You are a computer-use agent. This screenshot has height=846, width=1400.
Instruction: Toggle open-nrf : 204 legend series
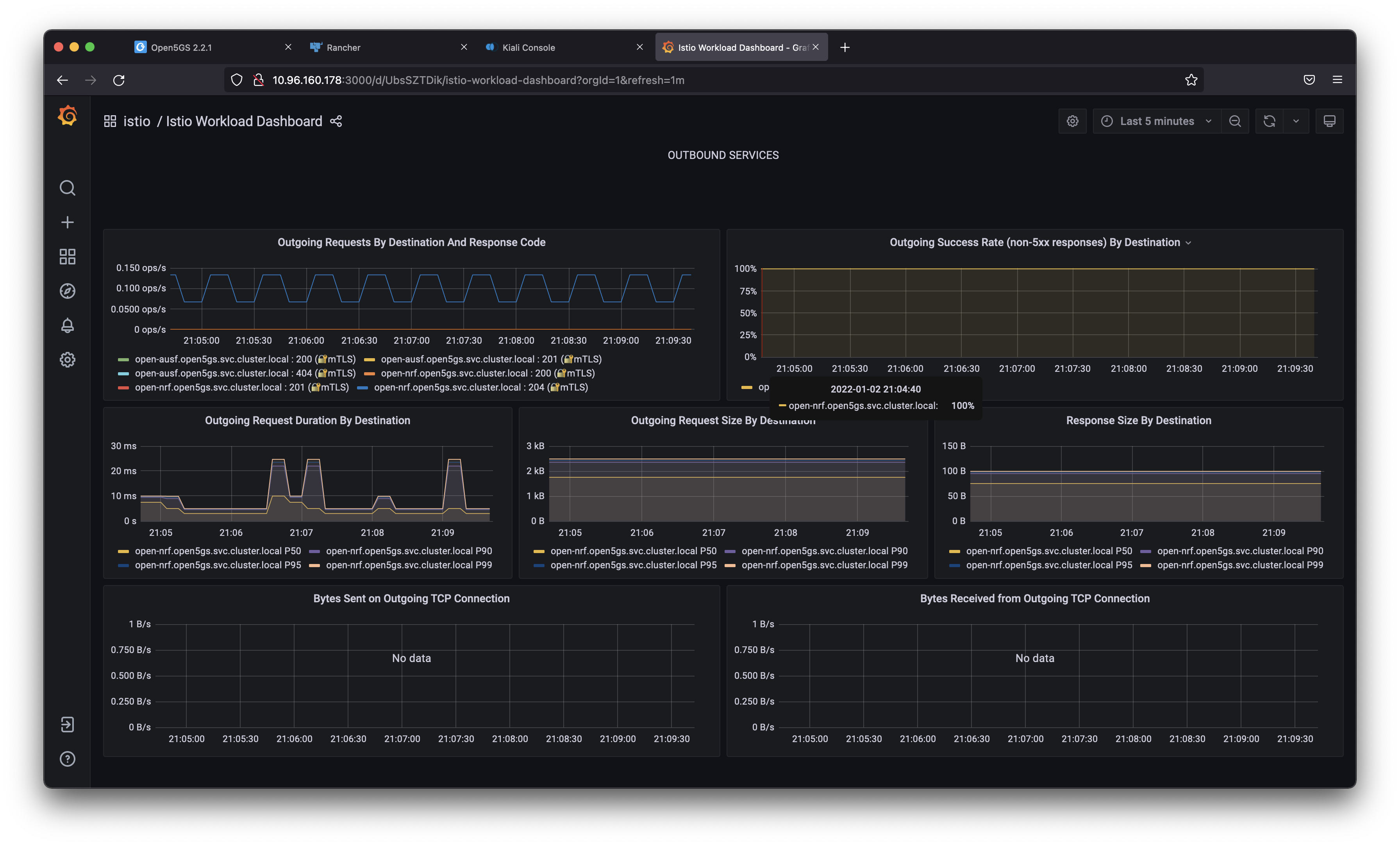pyautogui.click(x=481, y=387)
